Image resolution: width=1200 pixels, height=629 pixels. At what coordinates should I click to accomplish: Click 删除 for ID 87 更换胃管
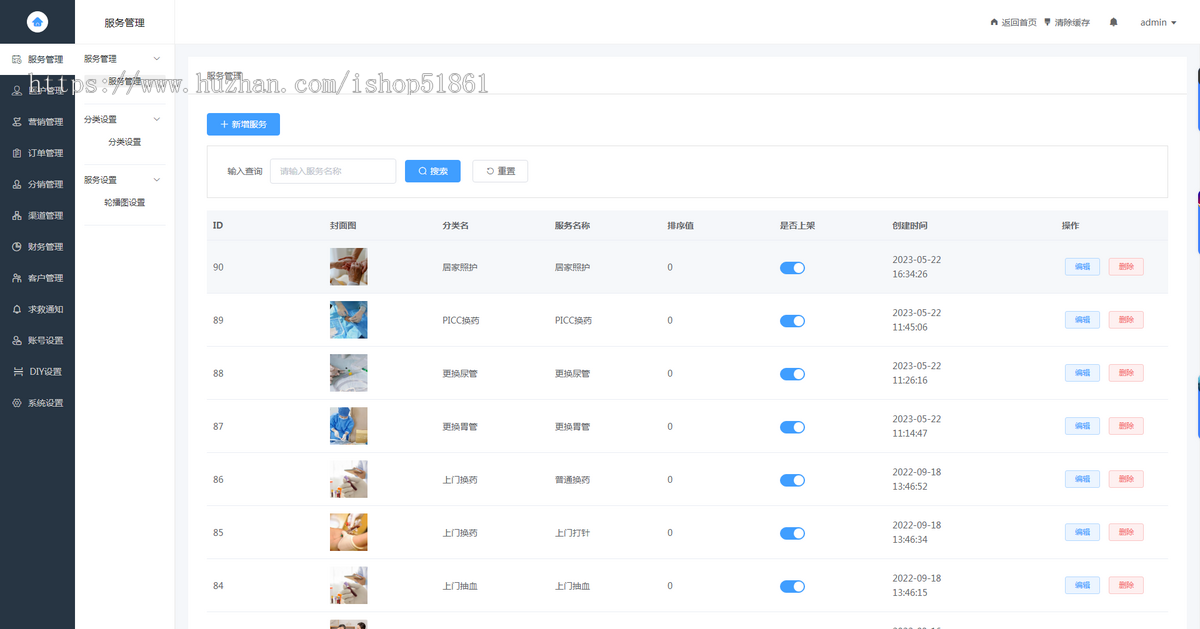pos(1126,426)
